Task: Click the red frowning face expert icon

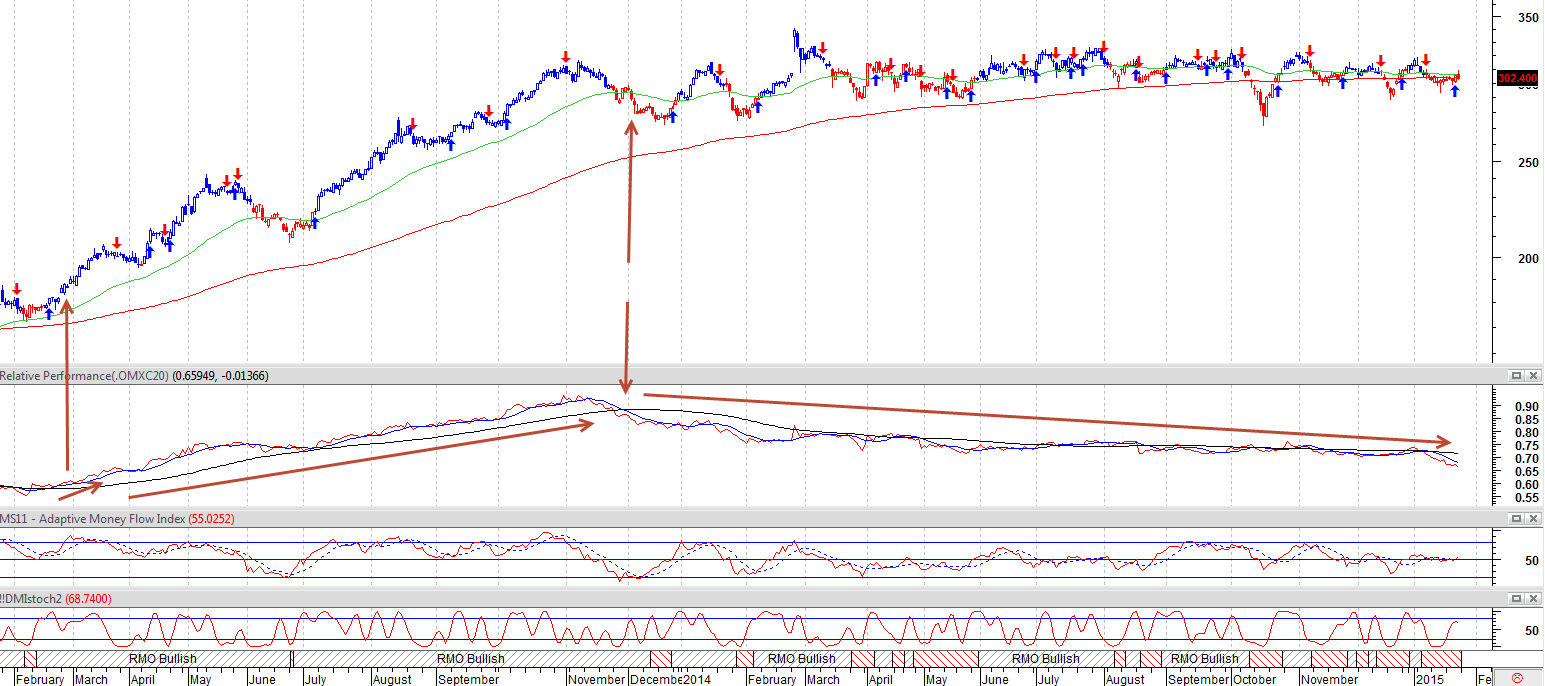Action: pos(1517,679)
